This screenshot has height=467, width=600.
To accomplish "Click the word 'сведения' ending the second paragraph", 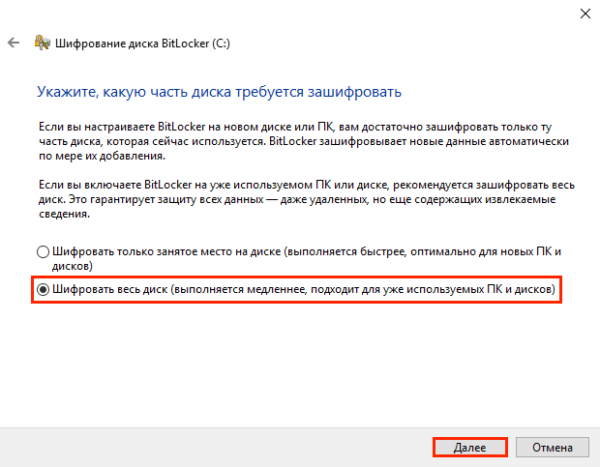I will coord(64,214).
